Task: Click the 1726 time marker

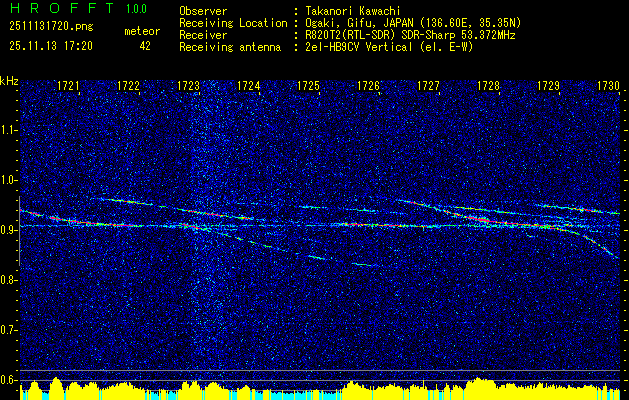Action: 369,85
